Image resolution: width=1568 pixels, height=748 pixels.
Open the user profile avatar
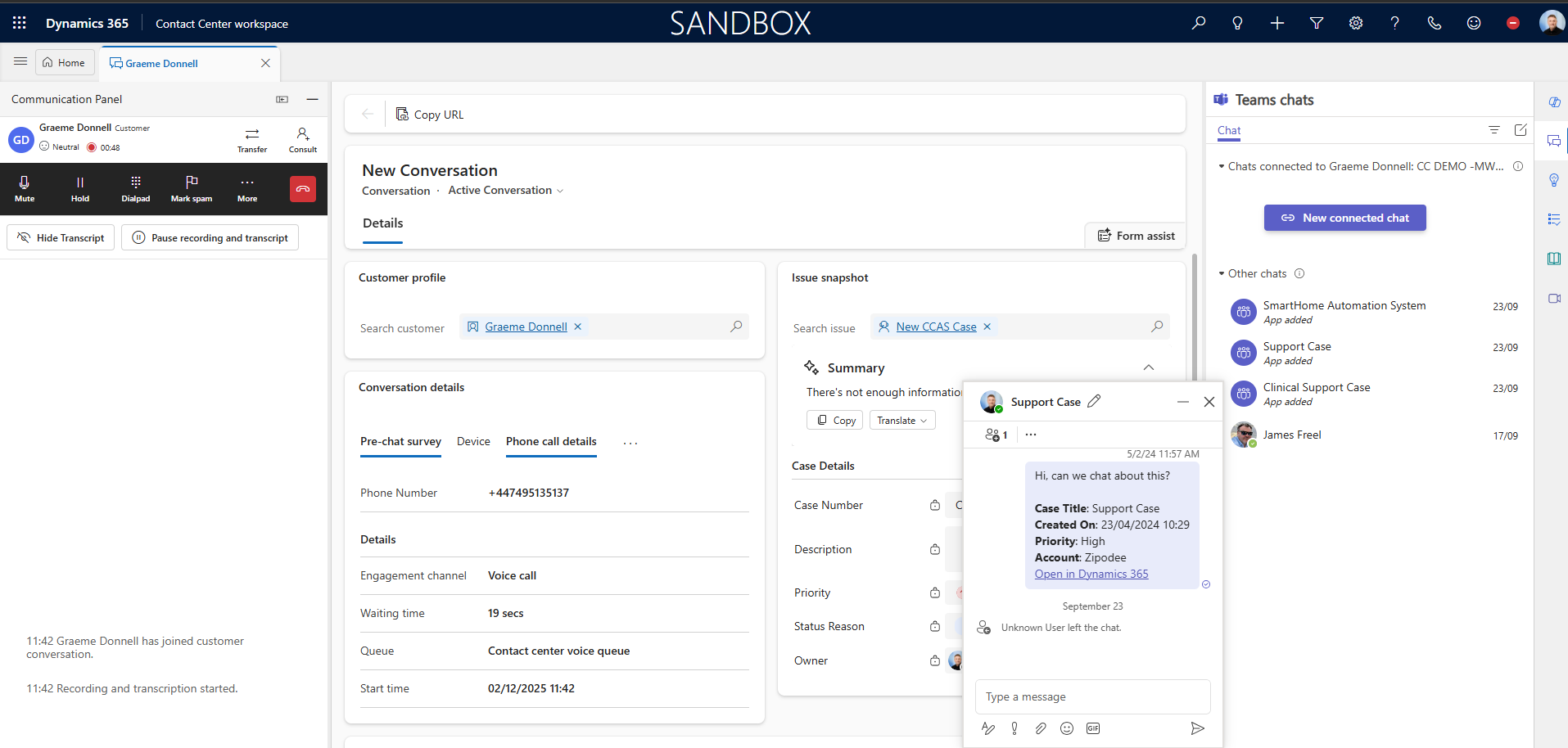pos(1551,23)
